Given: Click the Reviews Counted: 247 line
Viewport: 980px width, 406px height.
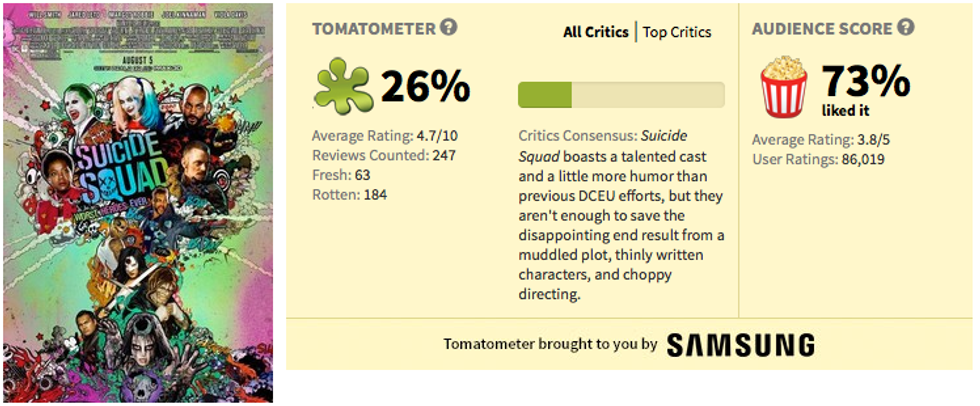Looking at the screenshot, I should (x=385, y=155).
